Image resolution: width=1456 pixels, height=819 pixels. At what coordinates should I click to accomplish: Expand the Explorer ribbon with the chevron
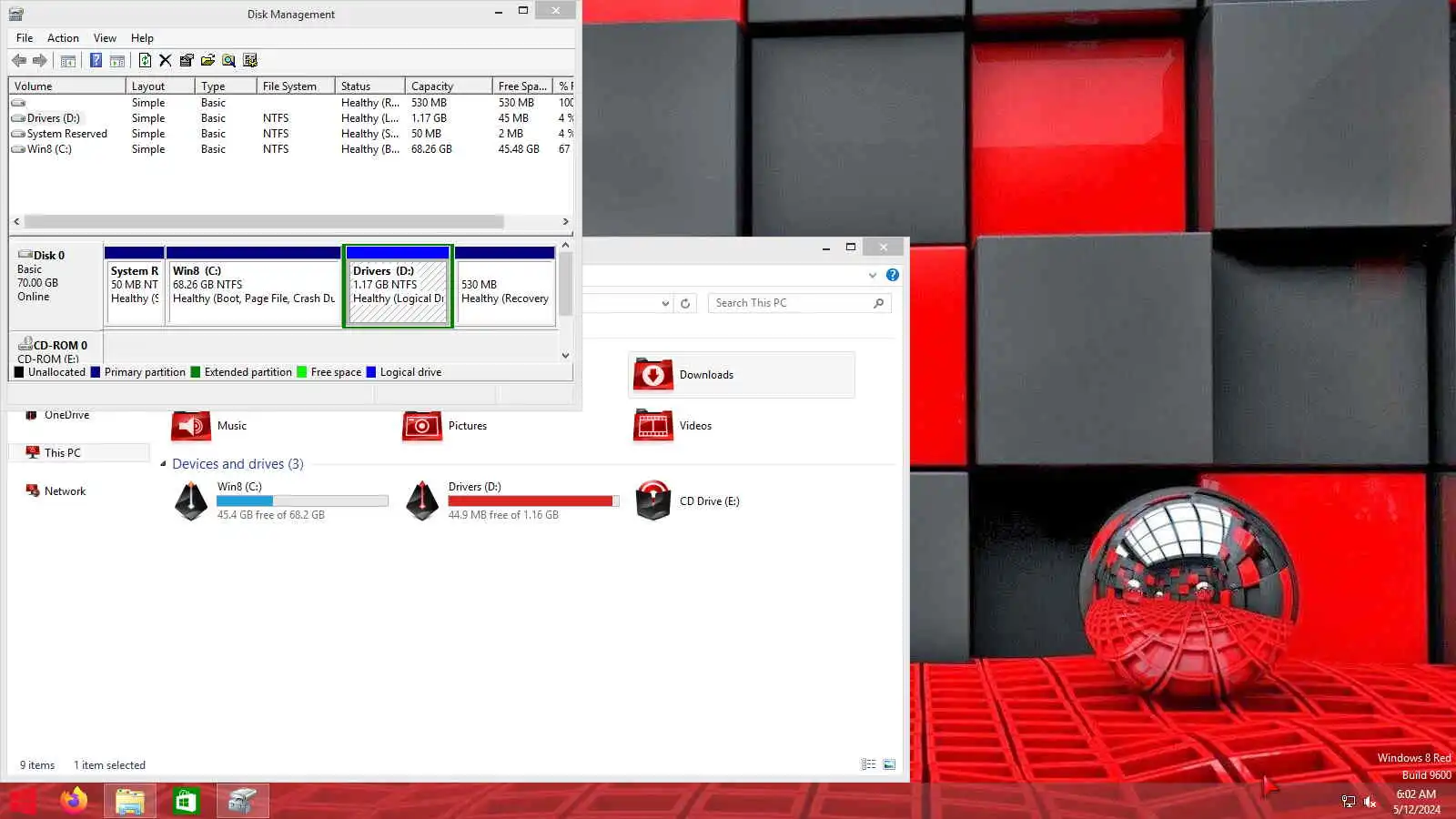click(x=873, y=275)
